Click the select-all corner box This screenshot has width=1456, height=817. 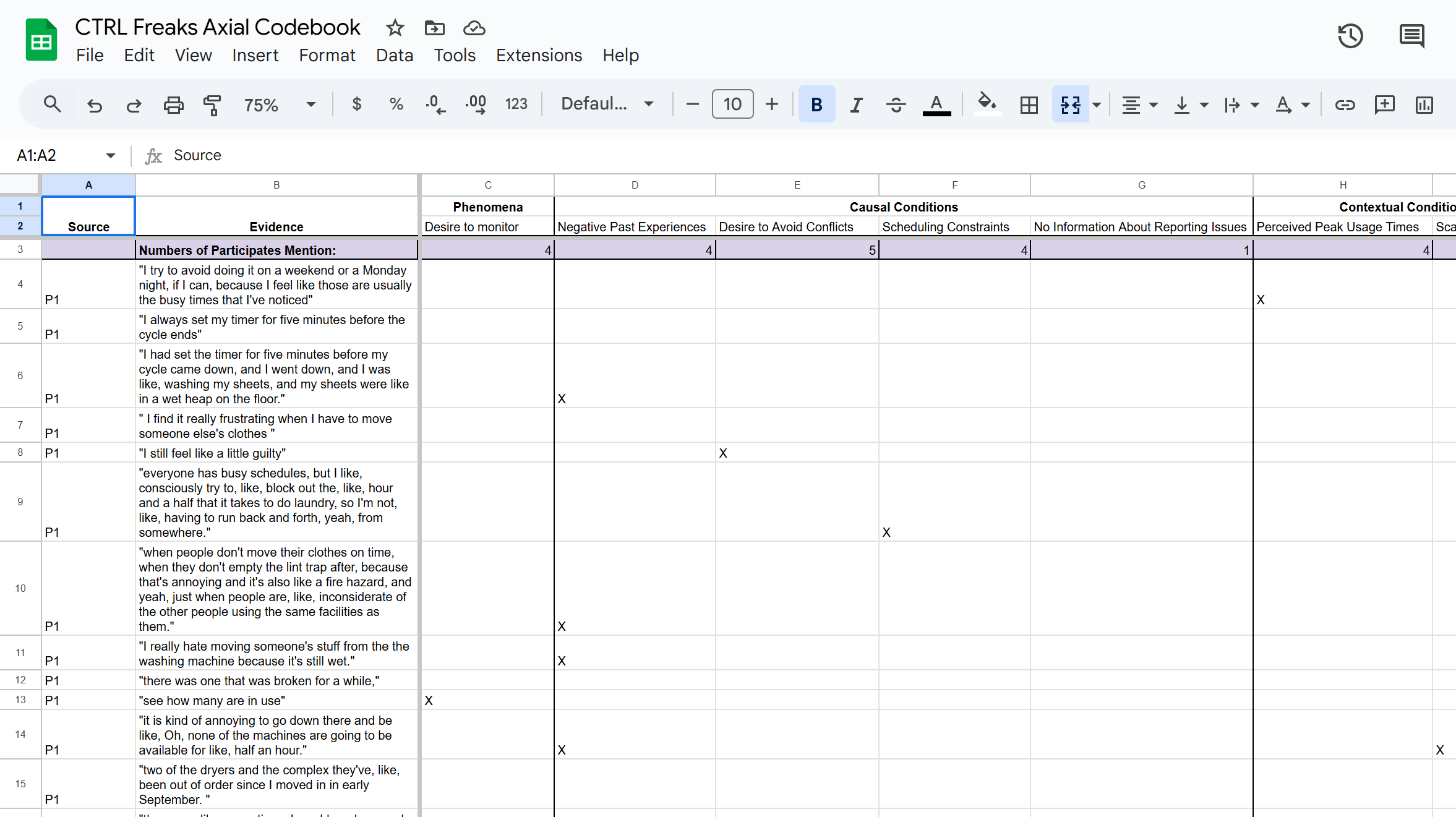pyautogui.click(x=20, y=184)
